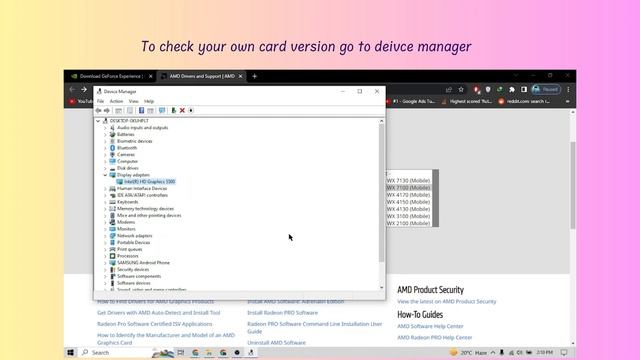Image resolution: width=640 pixels, height=360 pixels.
Task: Collapse the Display adapters node
Action: [105, 175]
